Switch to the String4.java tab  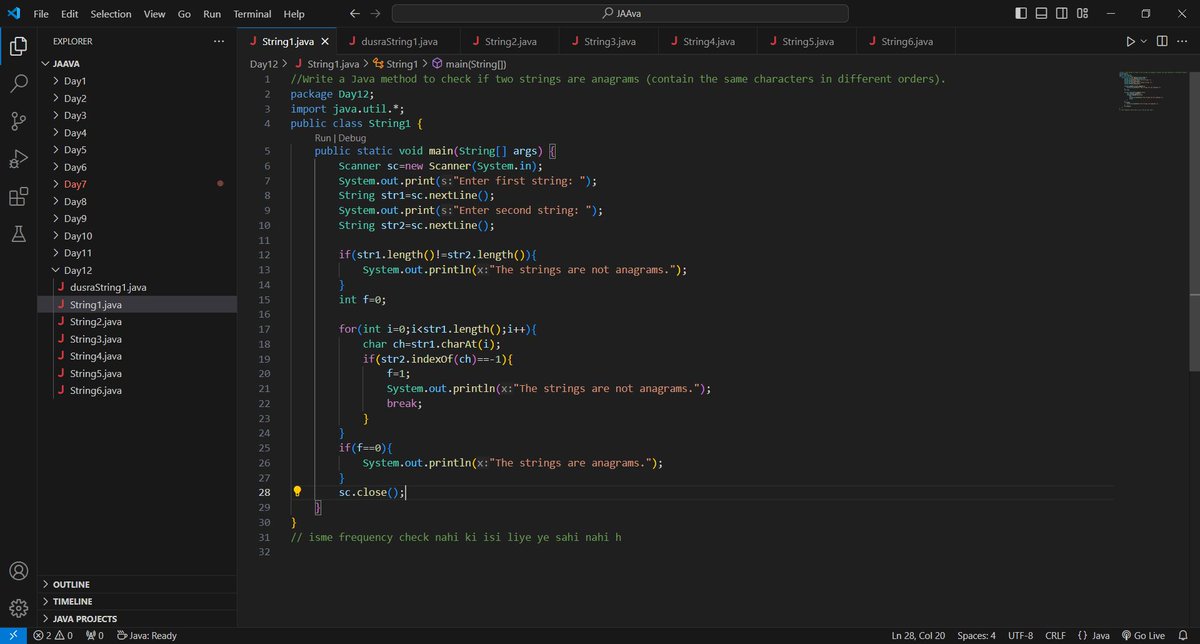tap(708, 41)
